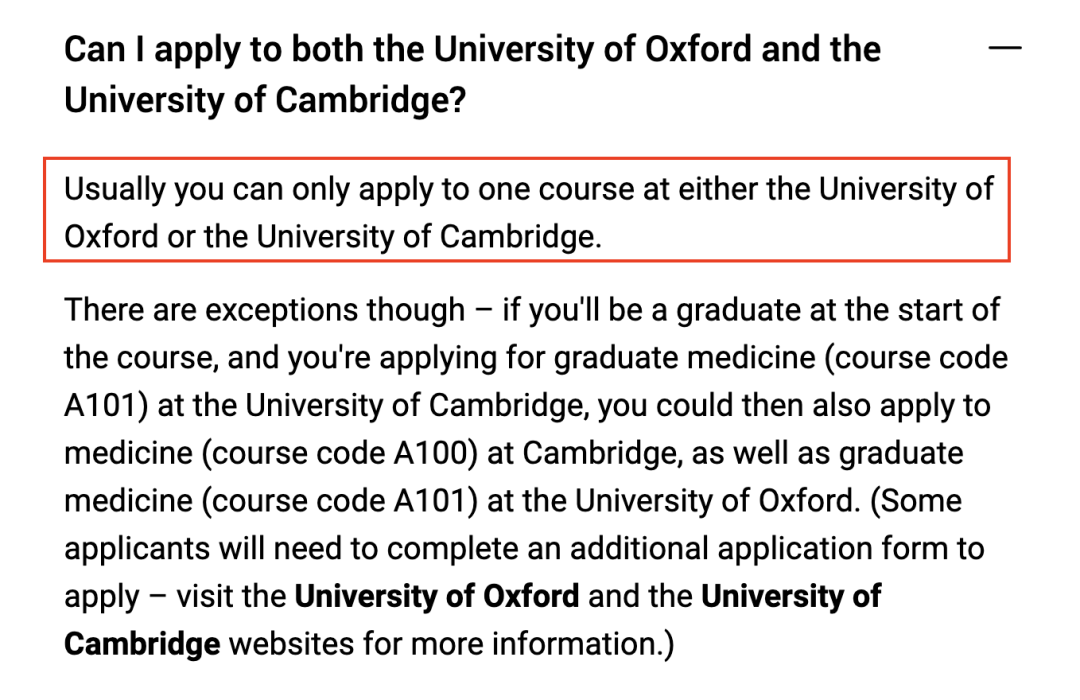Click 'A101) at the University of Cambridge' text
Screen dimensions: 1080x700
pos(324,406)
